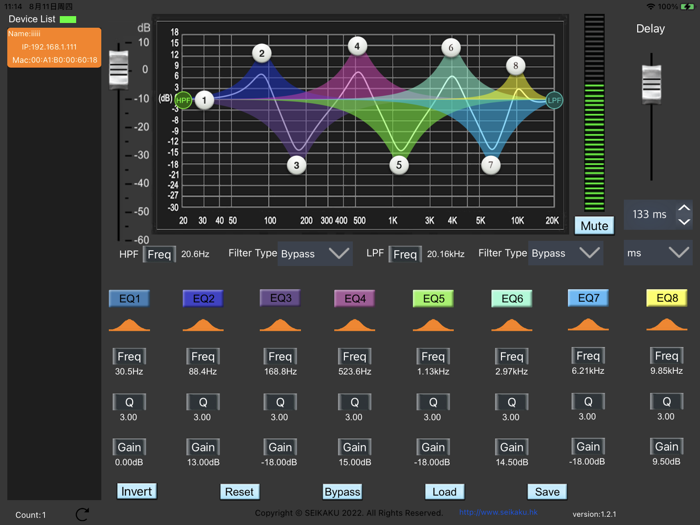Click the EQ2 Gain button above 13.00dB
This screenshot has height=525, width=700.
pyautogui.click(x=203, y=447)
